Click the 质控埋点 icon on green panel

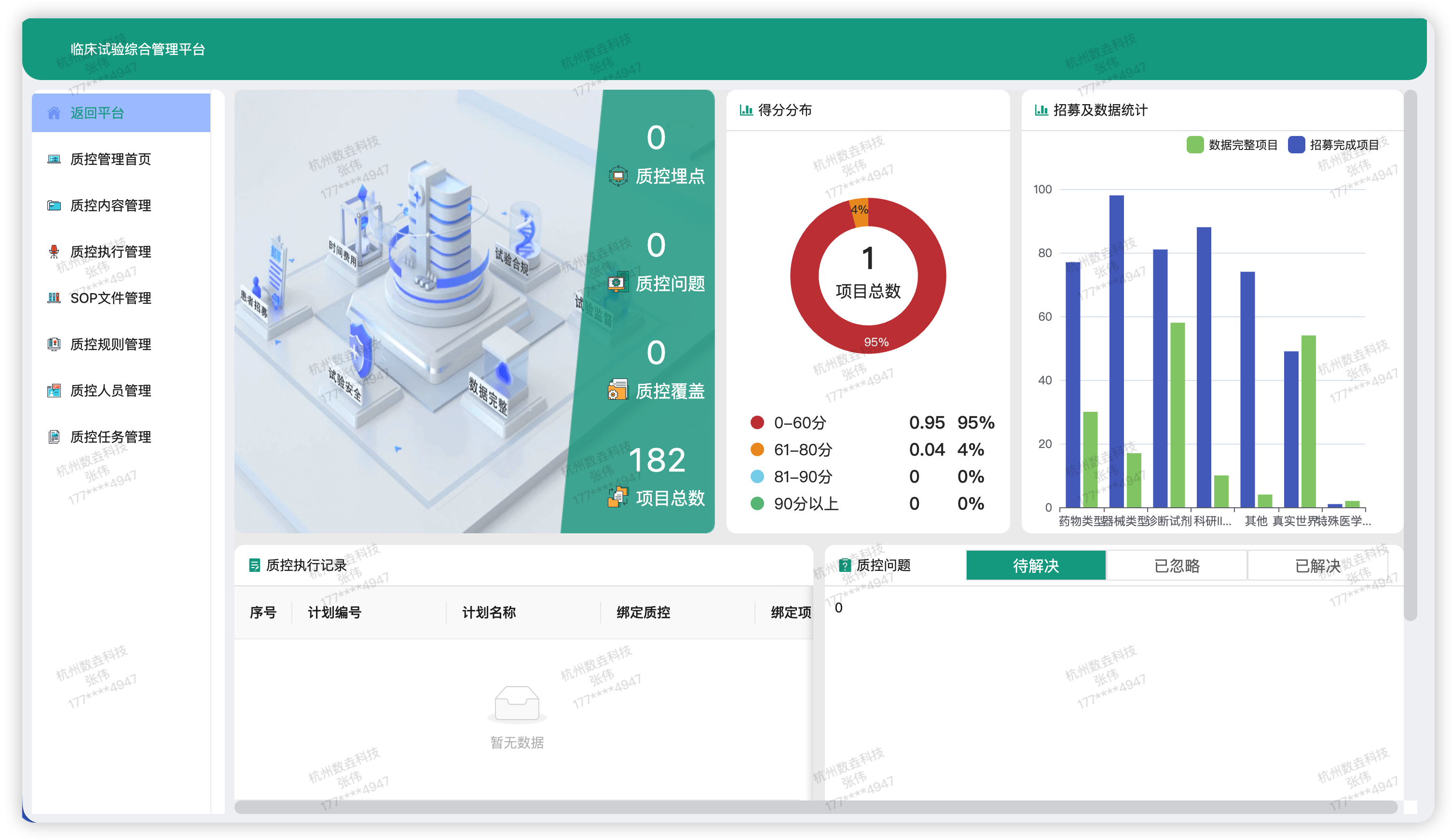click(x=617, y=176)
